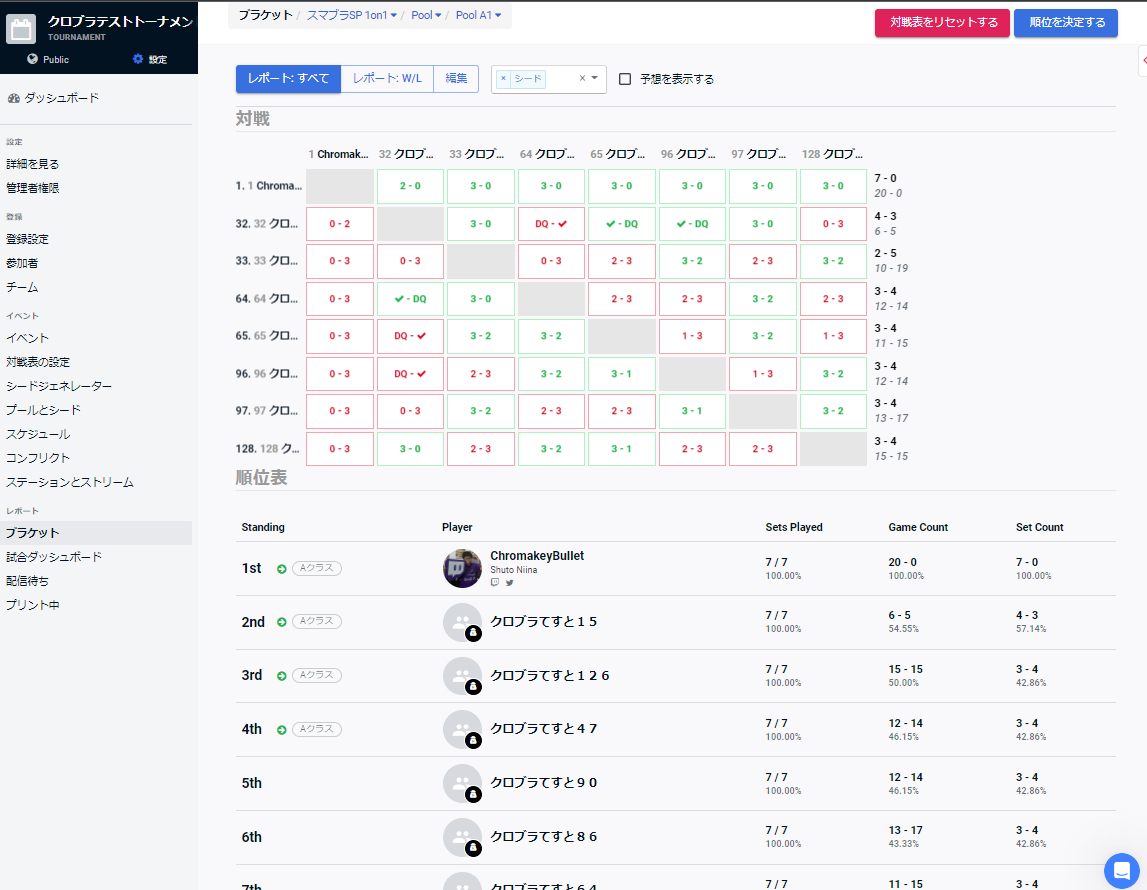Click the Twitch icon under ChromakeyBullet
Screen dimensions: 1147x890
tap(495, 583)
